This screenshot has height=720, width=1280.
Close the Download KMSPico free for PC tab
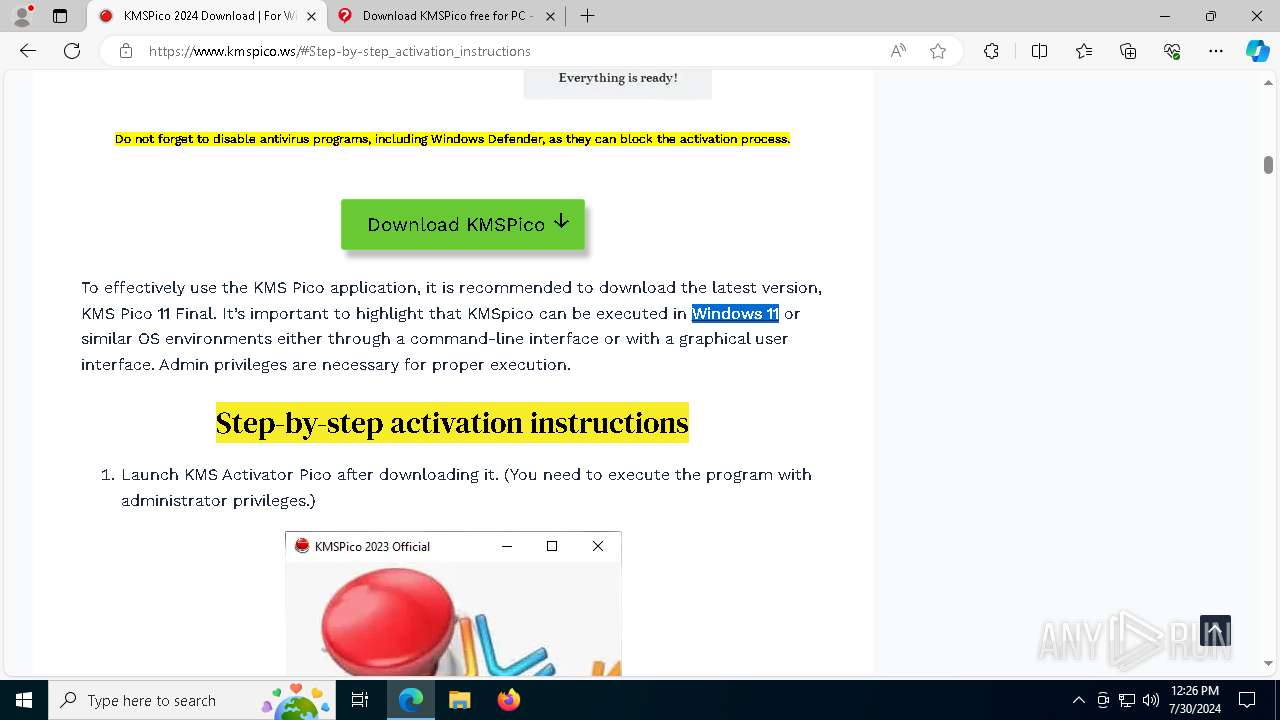551,16
